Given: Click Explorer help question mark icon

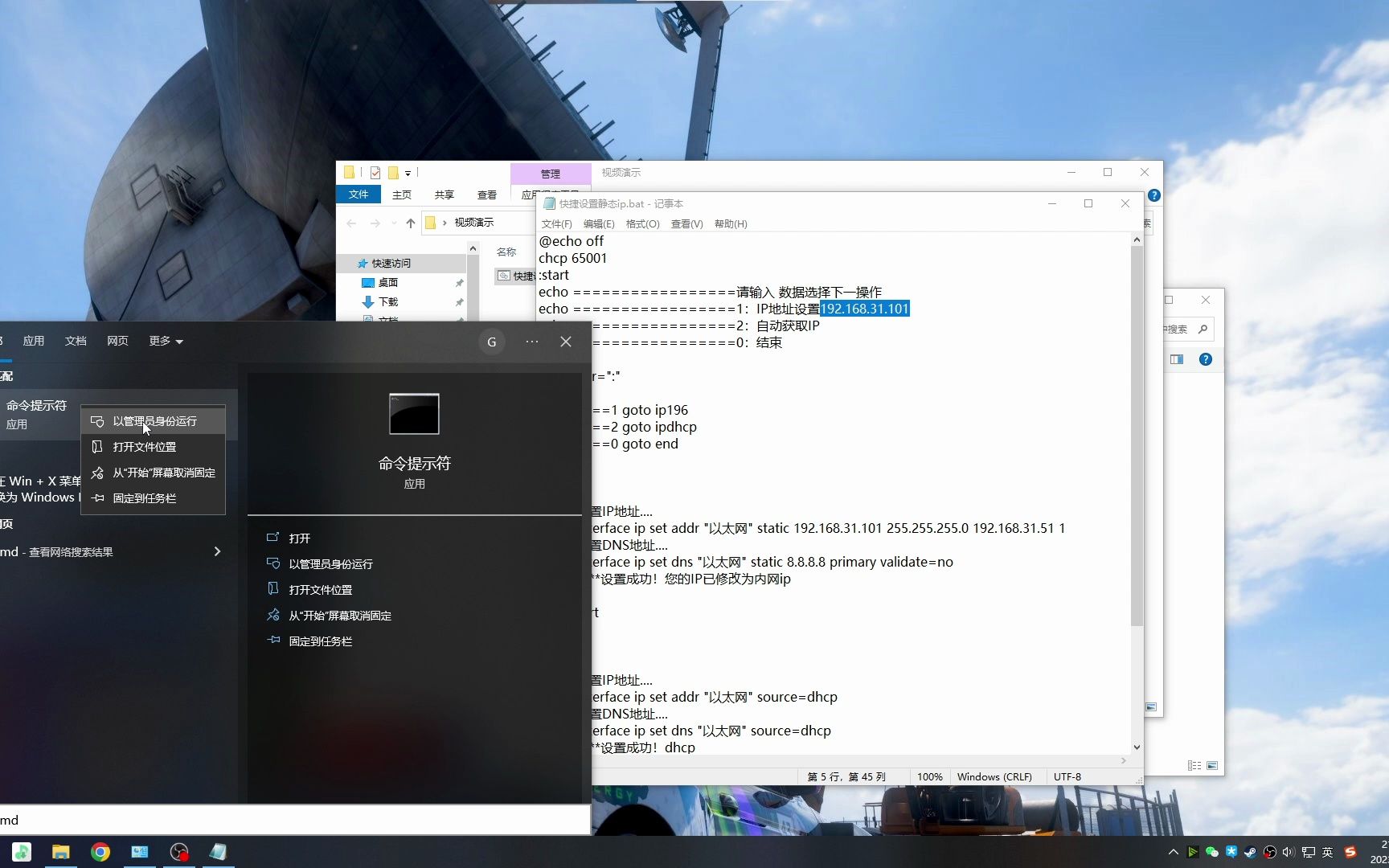Looking at the screenshot, I should pyautogui.click(x=1154, y=194).
